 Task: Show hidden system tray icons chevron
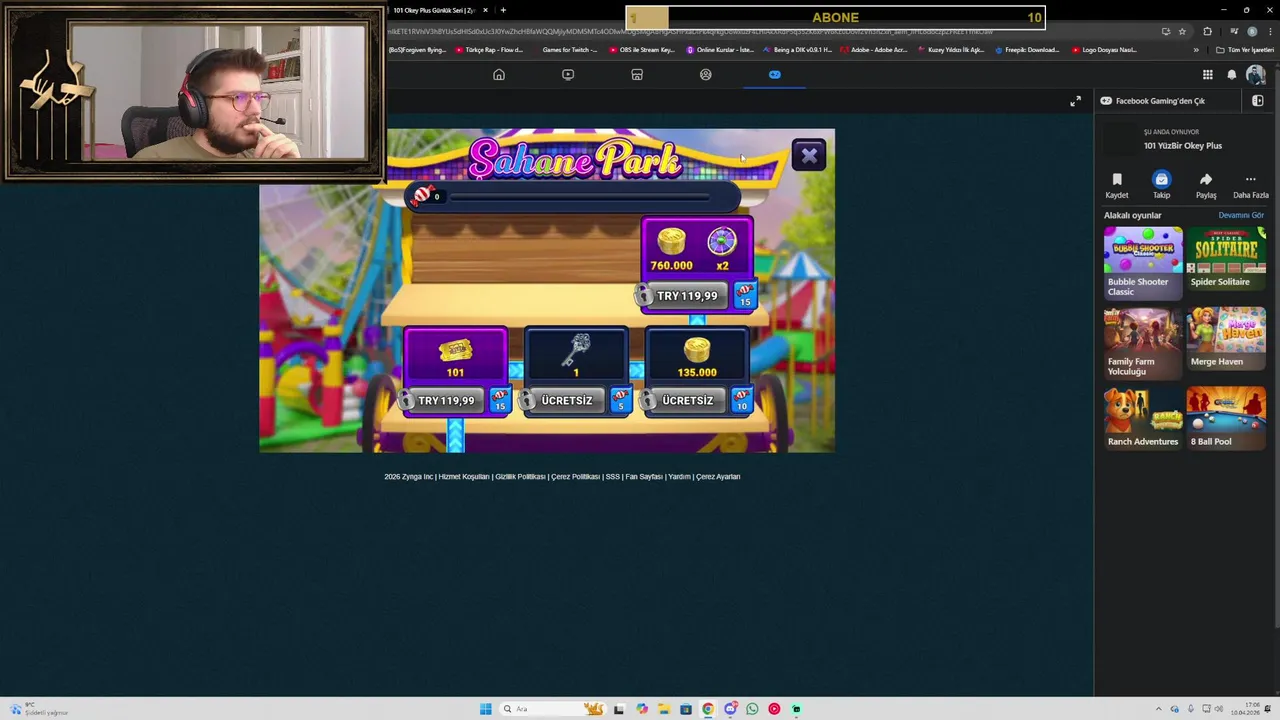[x=1159, y=709]
